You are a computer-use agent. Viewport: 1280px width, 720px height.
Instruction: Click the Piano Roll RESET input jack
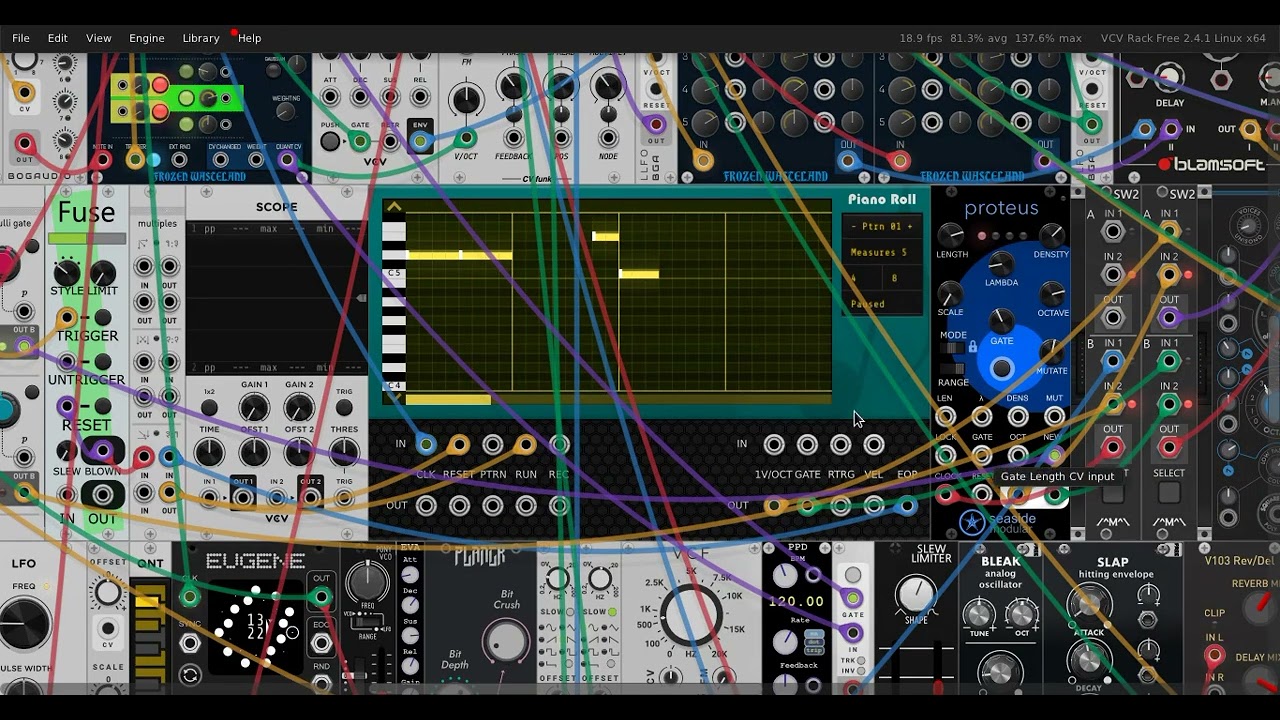coord(459,444)
